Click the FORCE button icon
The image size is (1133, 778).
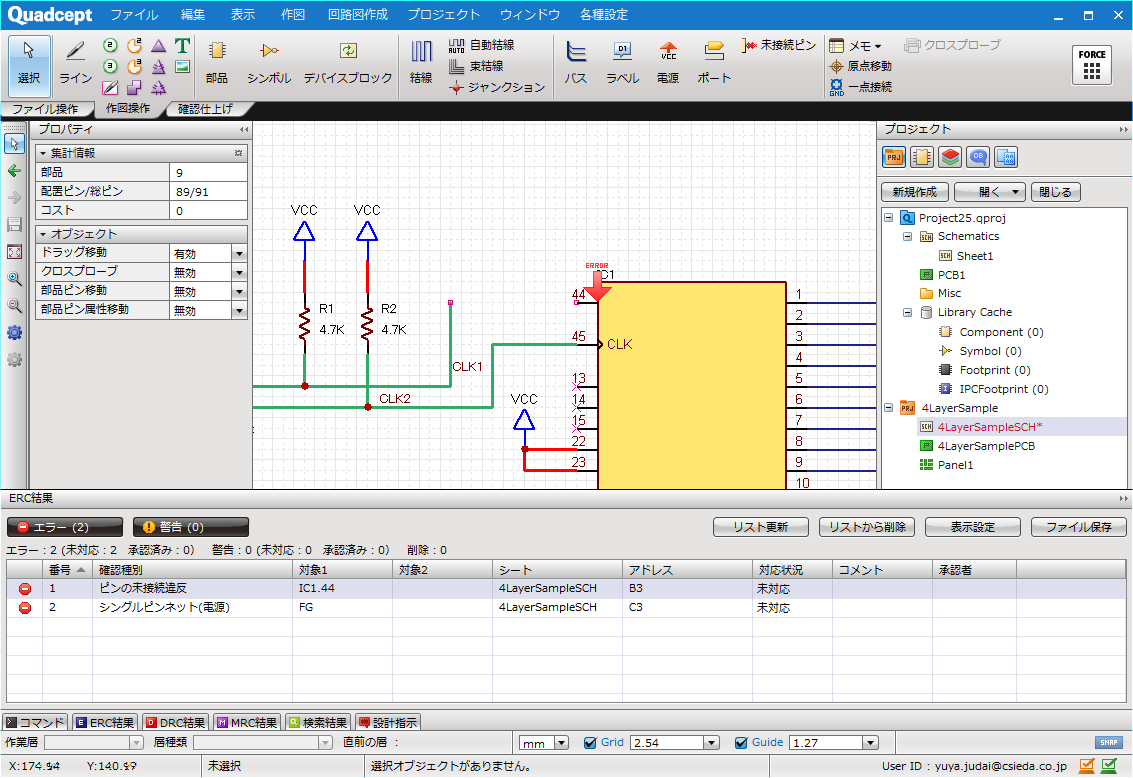(x=1092, y=65)
